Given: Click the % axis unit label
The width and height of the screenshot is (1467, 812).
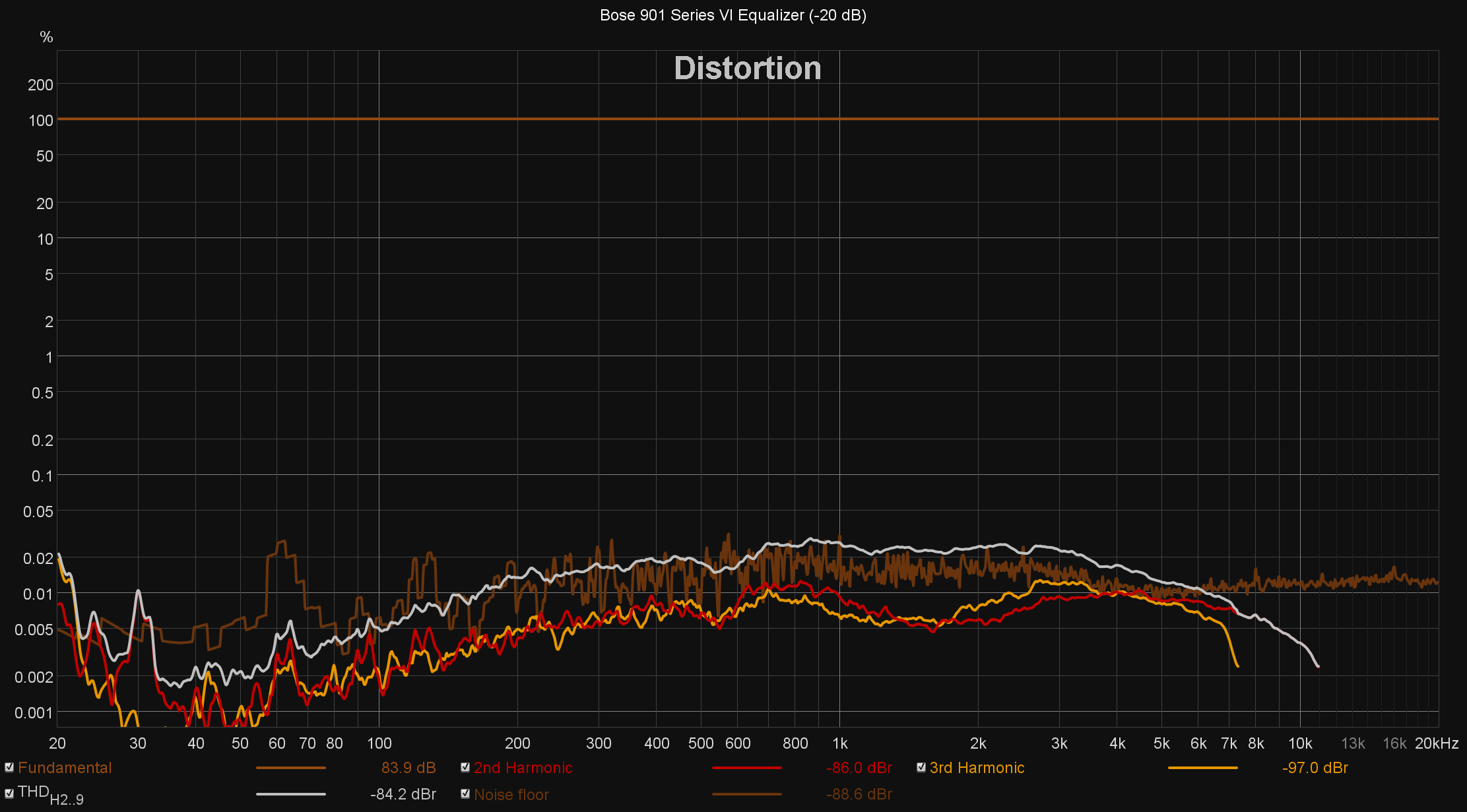Looking at the screenshot, I should [x=46, y=37].
